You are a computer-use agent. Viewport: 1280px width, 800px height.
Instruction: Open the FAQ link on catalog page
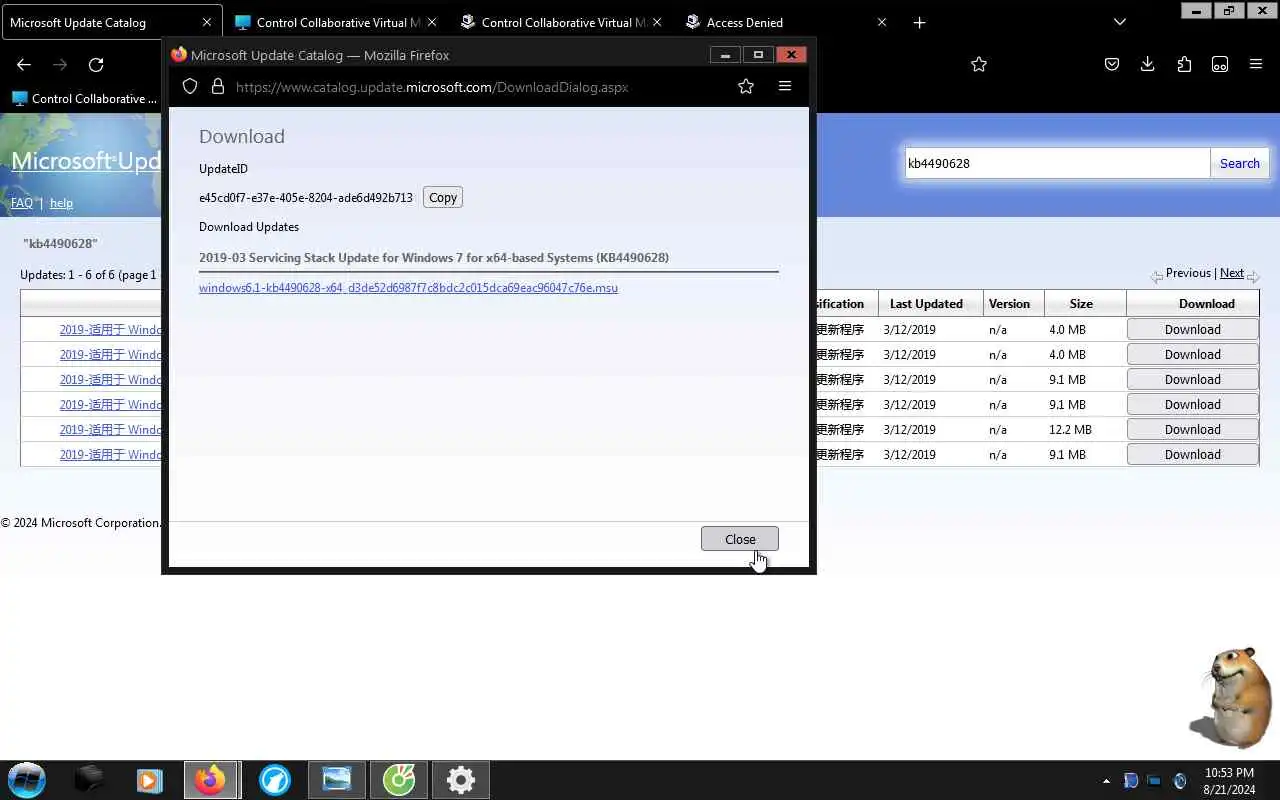pyautogui.click(x=22, y=203)
